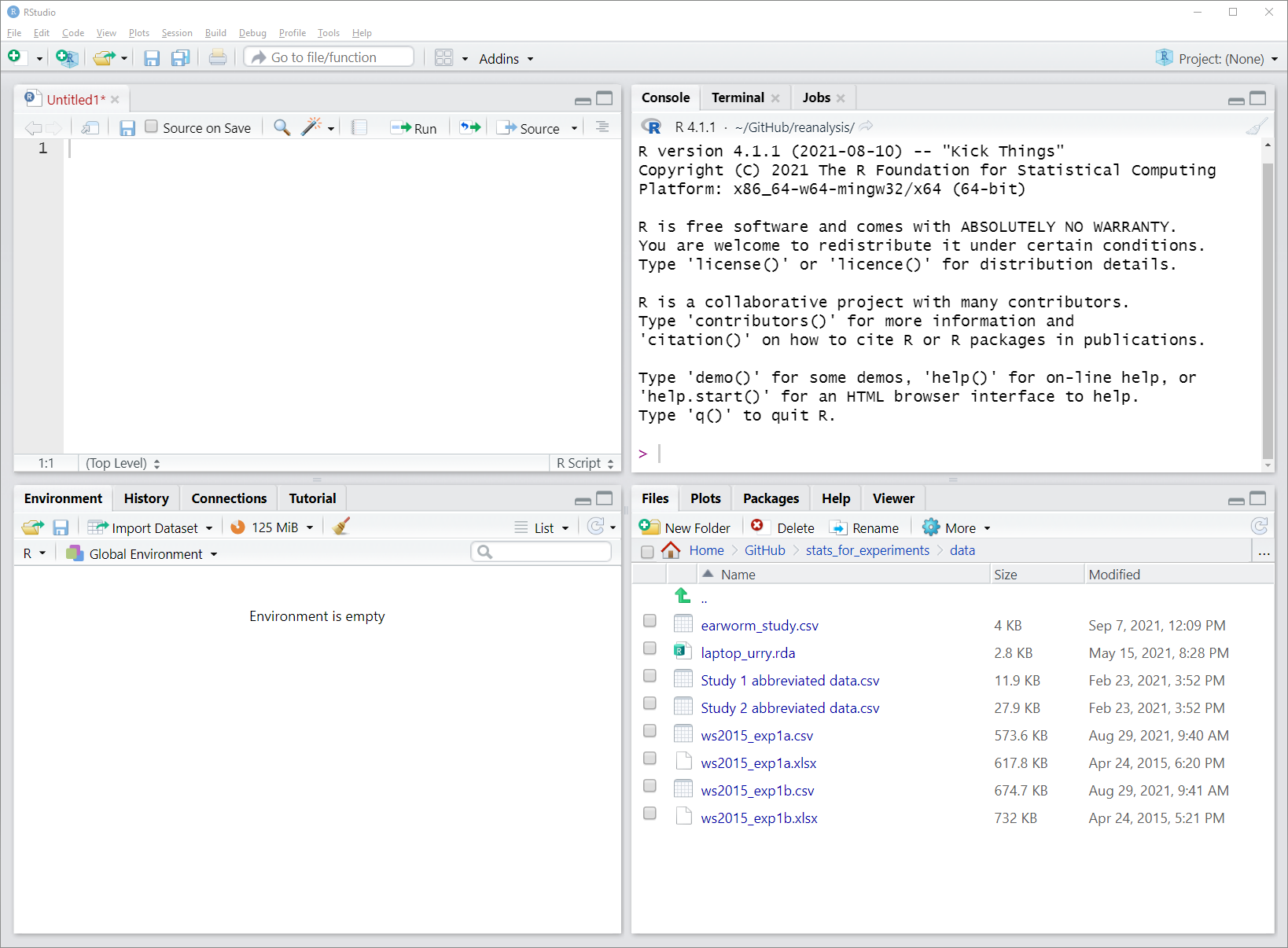
Task: Click the view working directory arrow in console
Action: 866,127
